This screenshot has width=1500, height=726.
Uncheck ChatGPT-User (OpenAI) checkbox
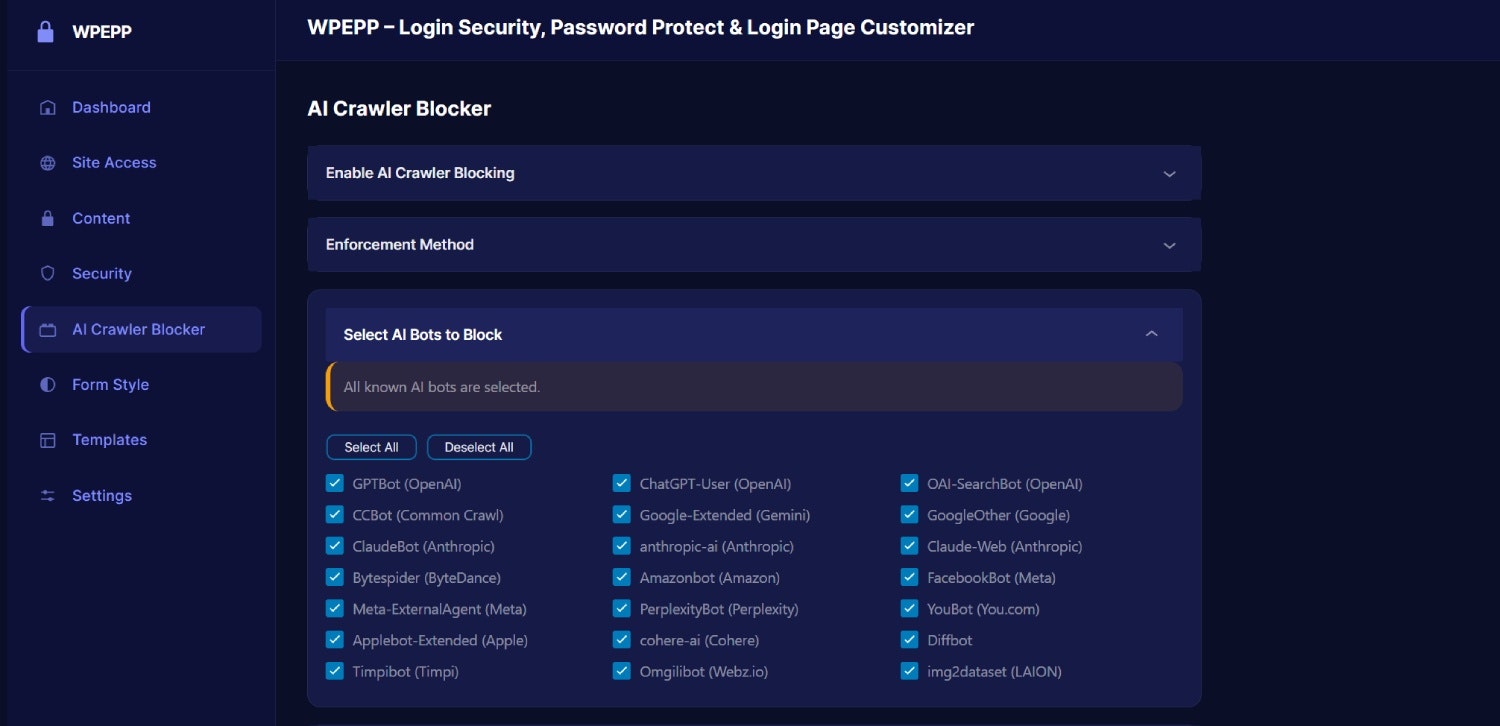622,484
